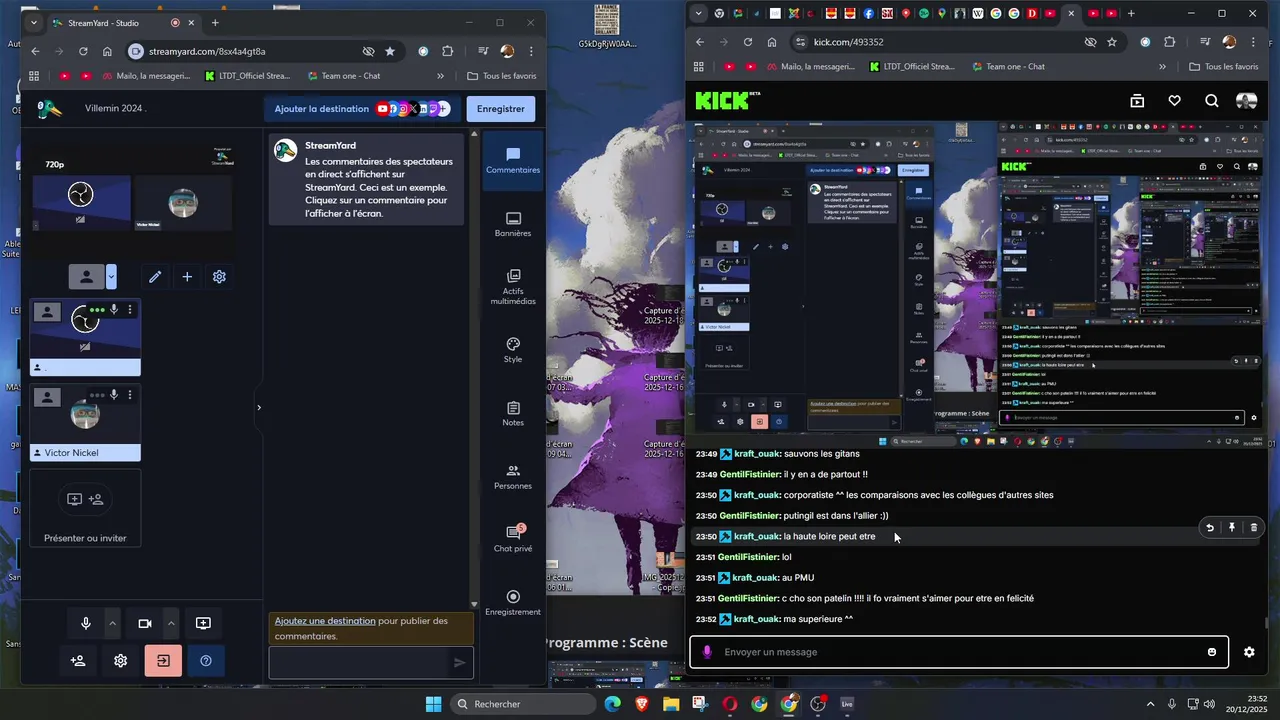Expand bookmarks overflow chevron in StreamYard window
The height and width of the screenshot is (720, 1280).
coord(440,76)
